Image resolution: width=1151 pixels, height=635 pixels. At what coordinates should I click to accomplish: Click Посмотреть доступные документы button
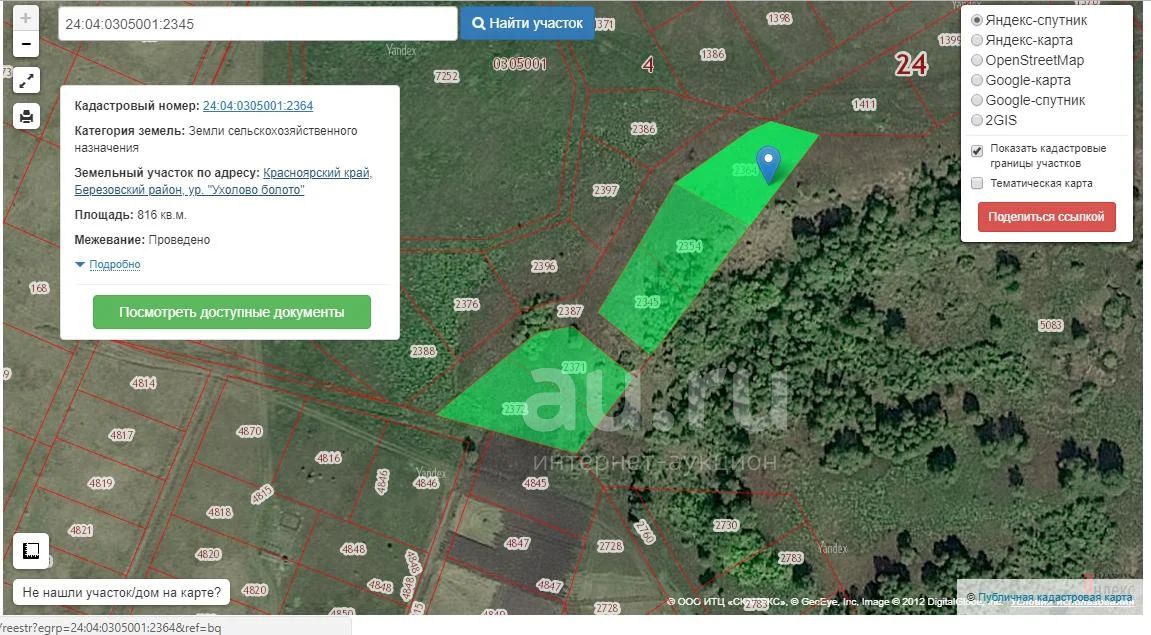coord(231,312)
